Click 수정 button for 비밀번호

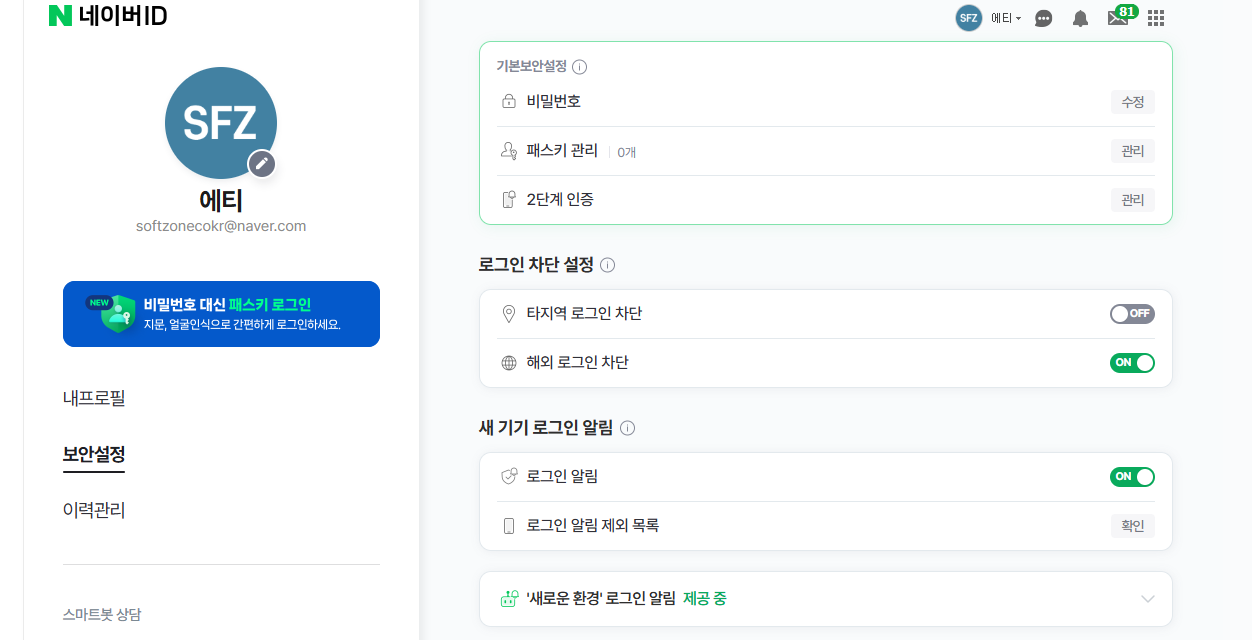(x=1132, y=102)
